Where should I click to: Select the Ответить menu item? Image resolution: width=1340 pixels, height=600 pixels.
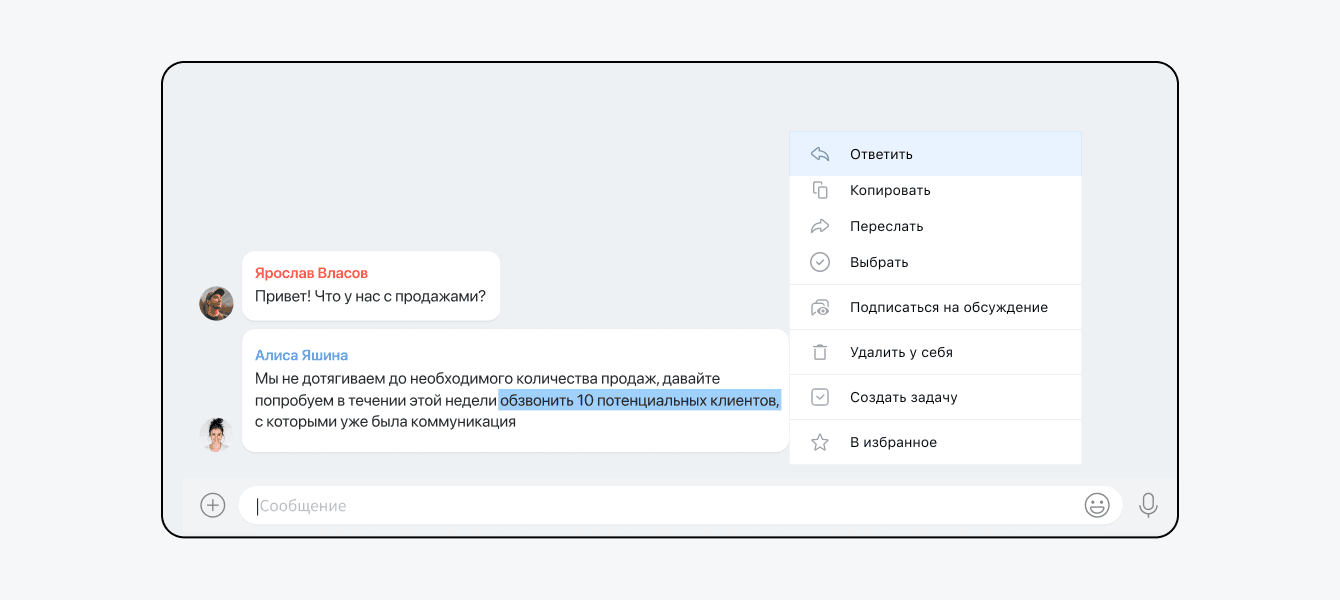[881, 154]
